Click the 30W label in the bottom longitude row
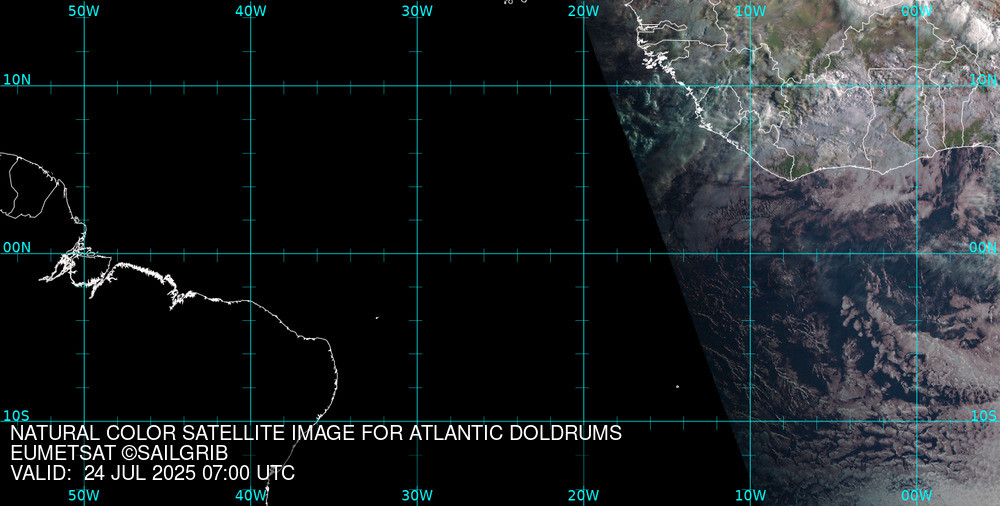 pyautogui.click(x=418, y=495)
